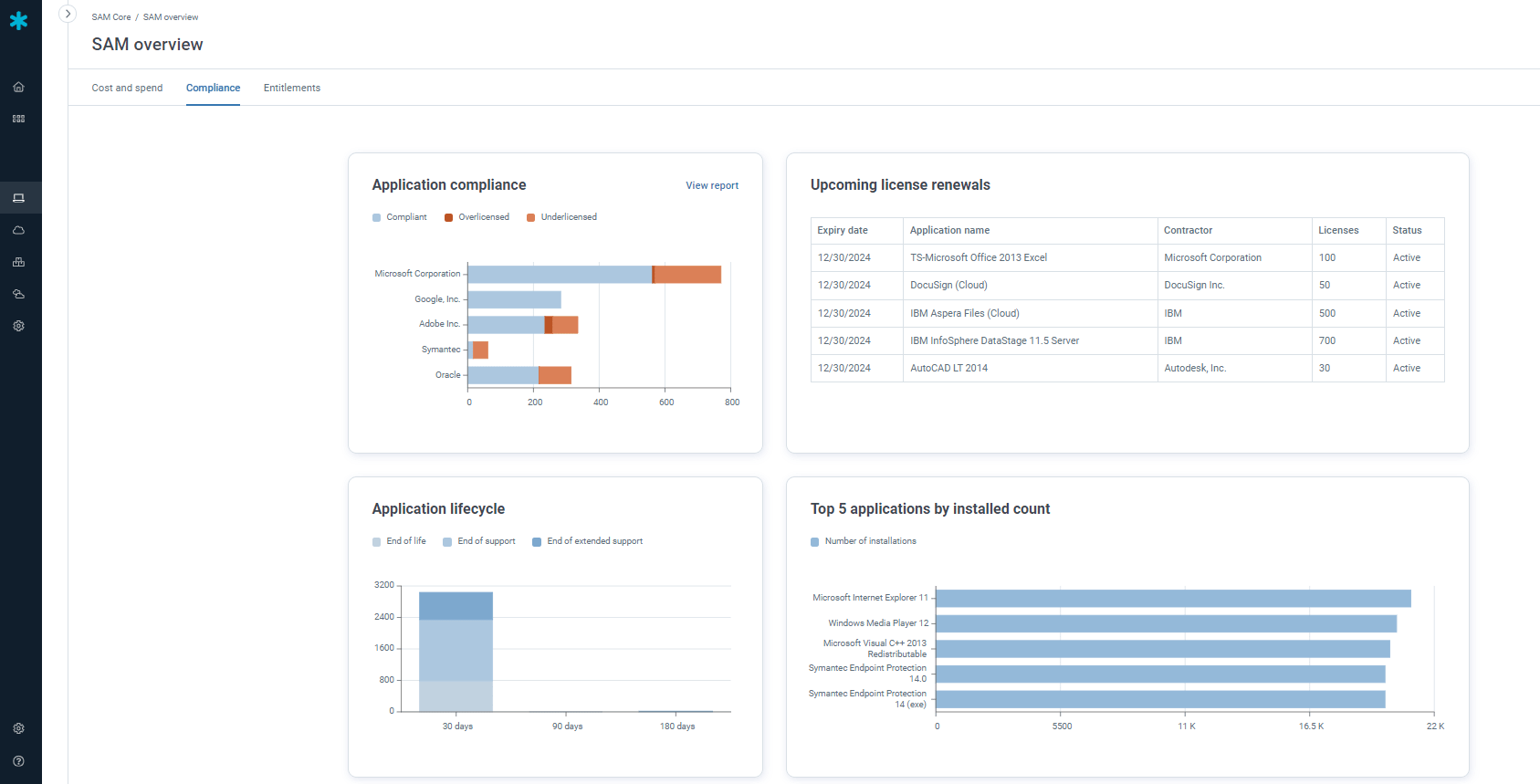Click the IBM Aspera Files (Cloud) cell
Screen dimensions: 1540x784
coord(1030,313)
